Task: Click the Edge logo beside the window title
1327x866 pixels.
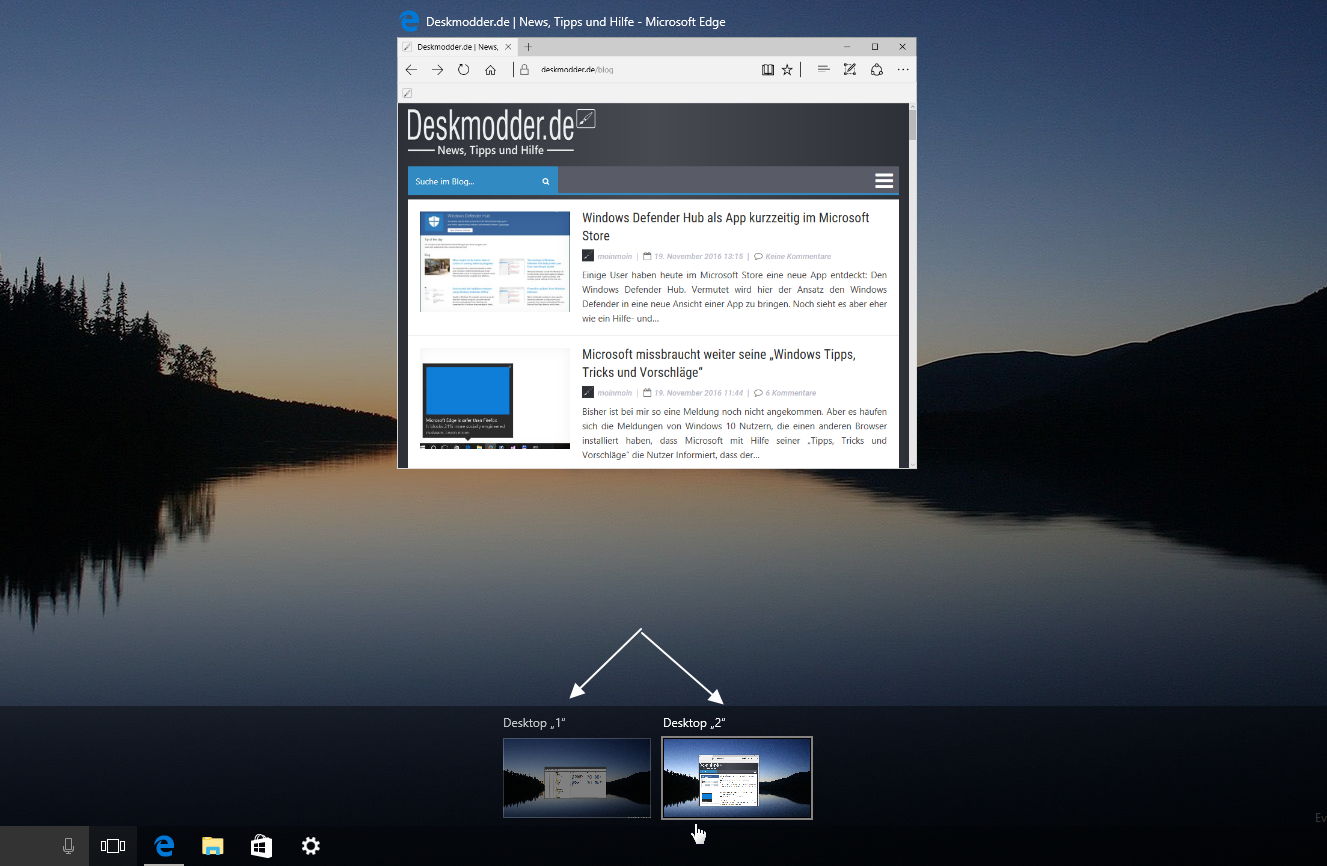Action: tap(408, 21)
